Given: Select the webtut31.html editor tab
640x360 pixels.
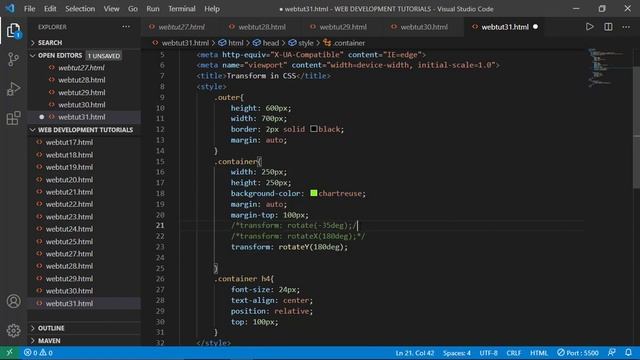Looking at the screenshot, I should pos(504,27).
